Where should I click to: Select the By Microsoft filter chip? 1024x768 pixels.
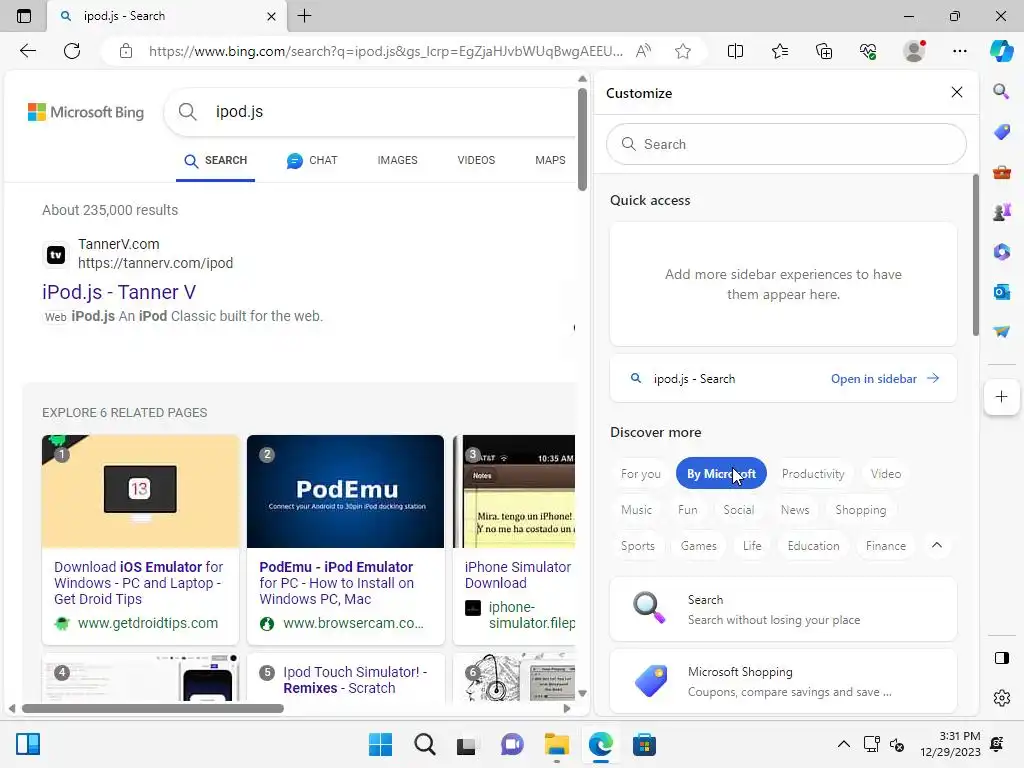(721, 473)
